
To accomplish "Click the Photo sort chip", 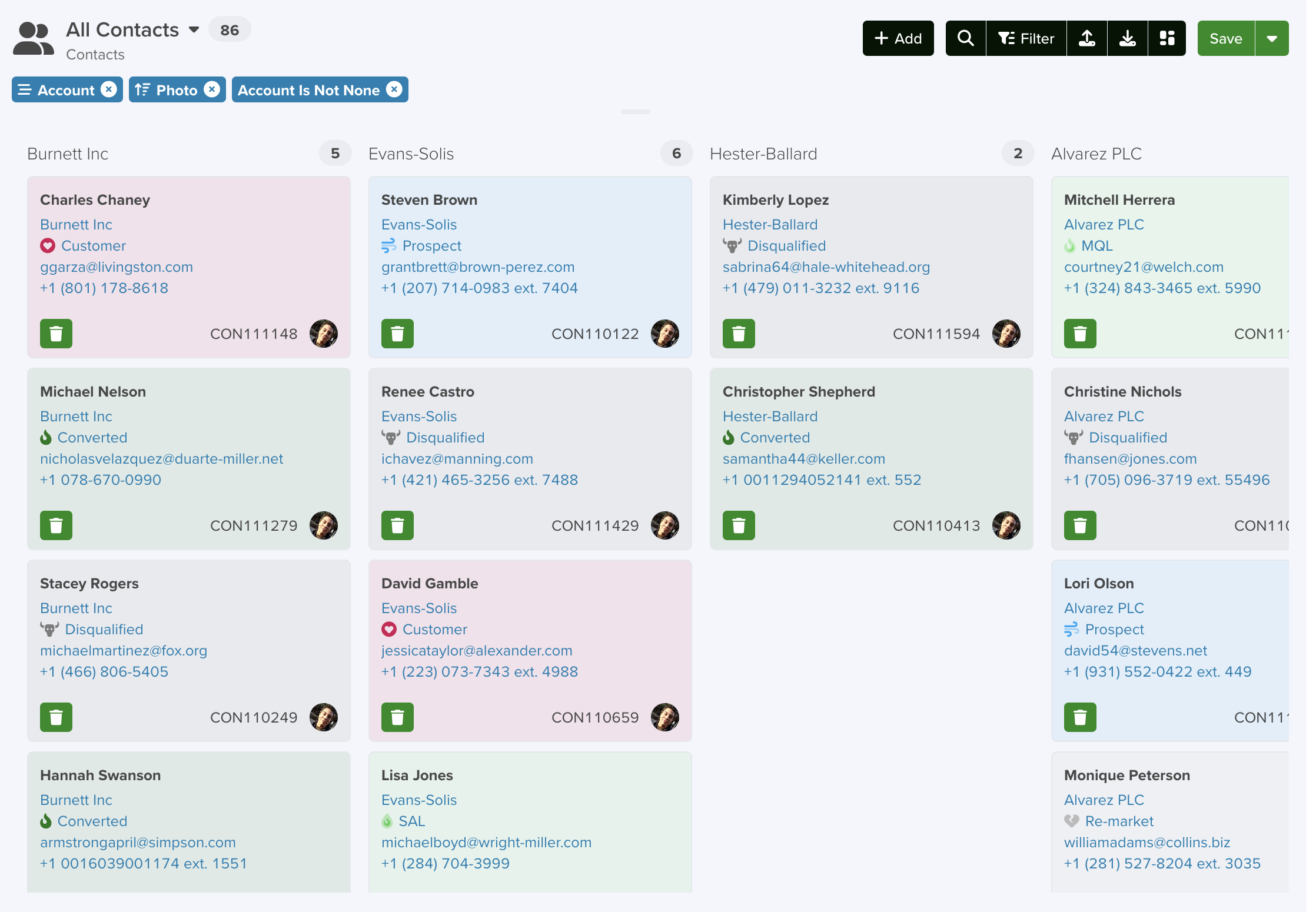I will click(177, 89).
